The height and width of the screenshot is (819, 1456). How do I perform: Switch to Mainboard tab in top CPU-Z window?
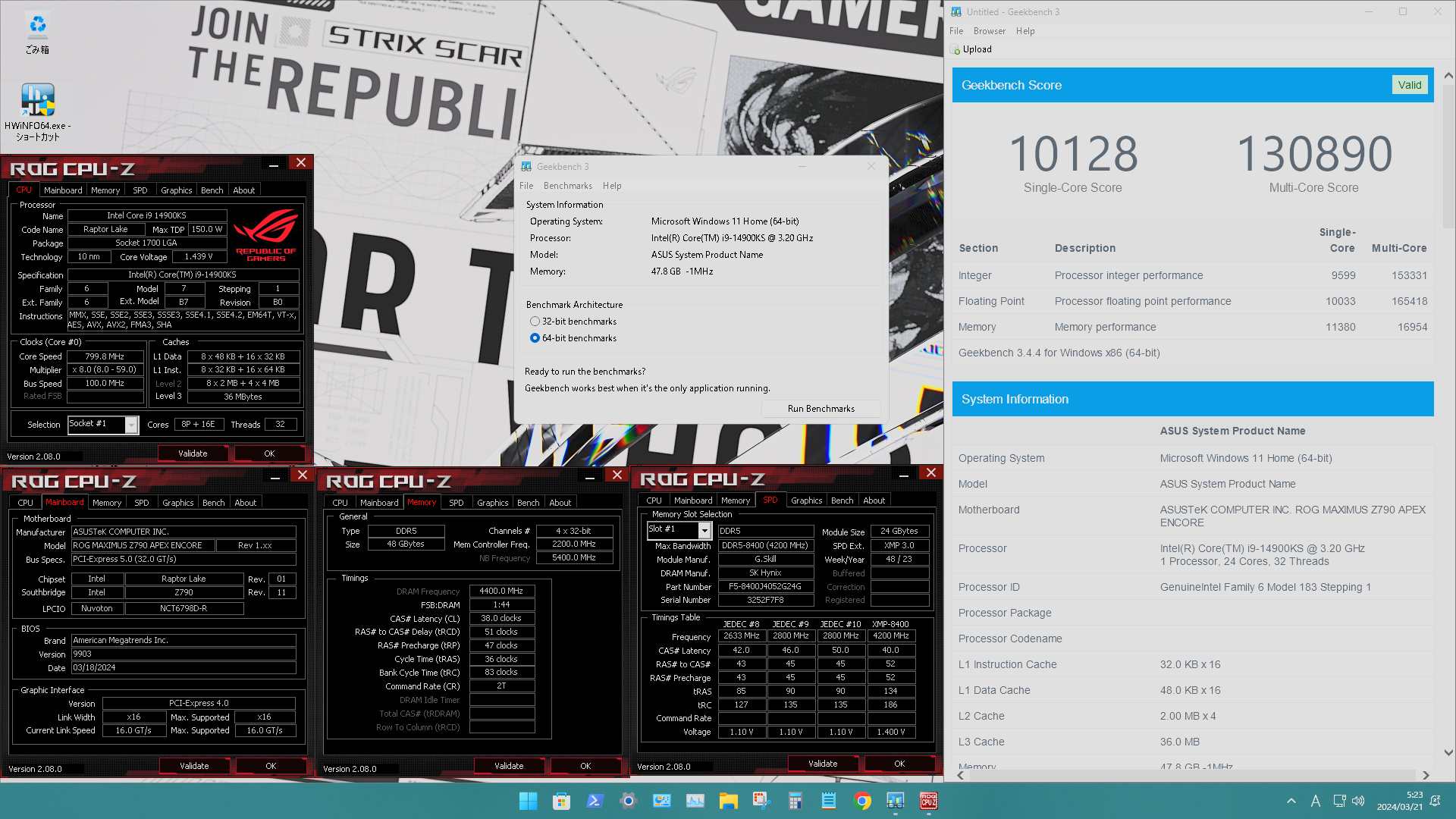coord(63,190)
